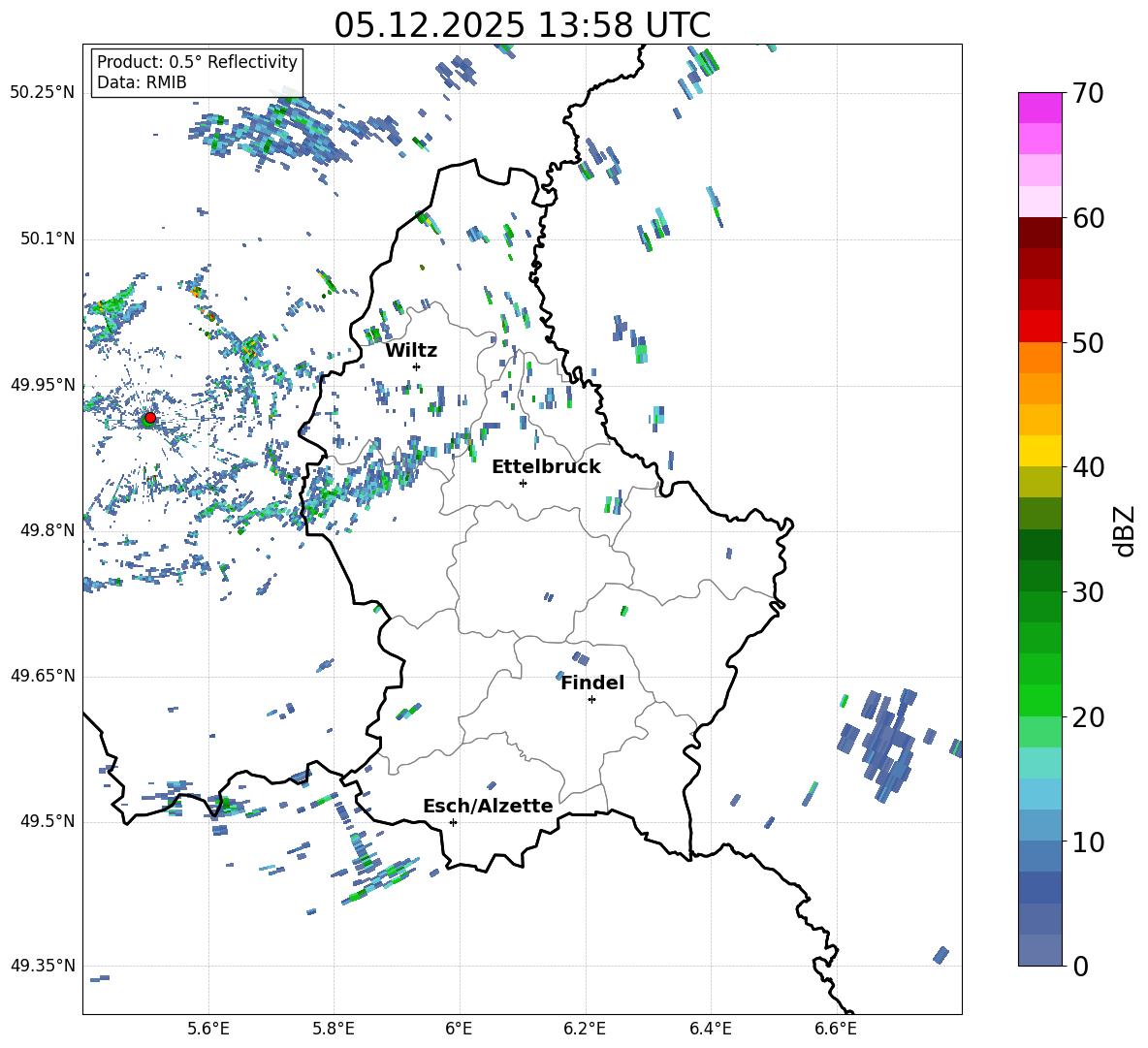This screenshot has height=1048, width=1148.
Task: Click the isolated blue echo at the bottom-right corner
Action: (x=941, y=955)
